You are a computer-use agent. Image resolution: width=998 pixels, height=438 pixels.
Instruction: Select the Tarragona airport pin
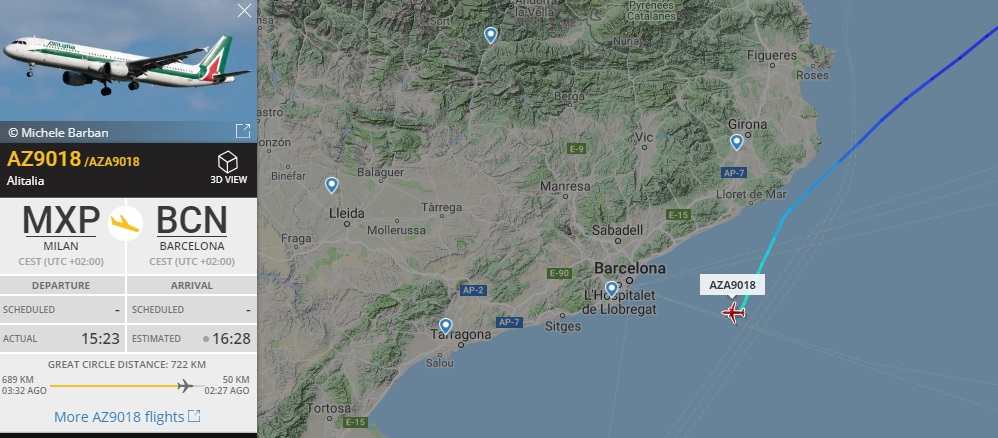click(446, 327)
